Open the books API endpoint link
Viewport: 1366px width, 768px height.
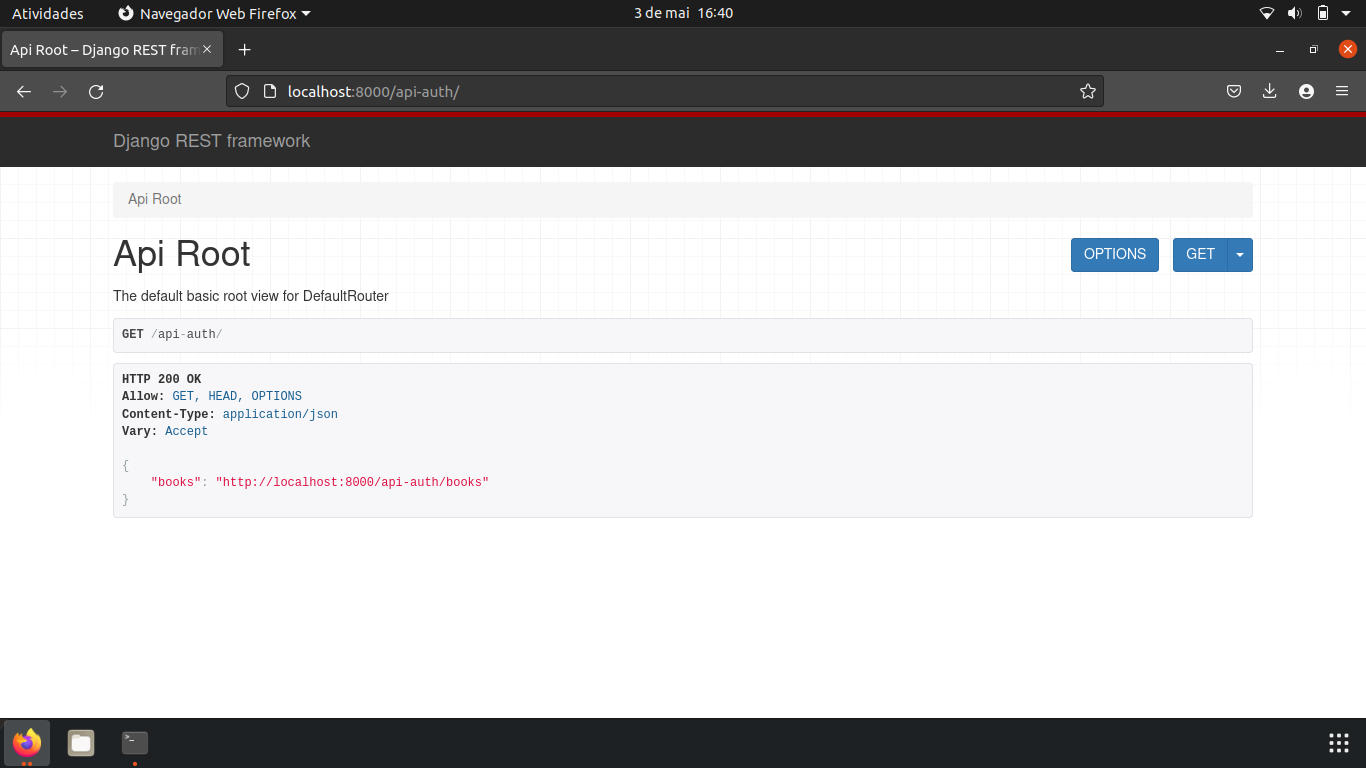(x=352, y=482)
